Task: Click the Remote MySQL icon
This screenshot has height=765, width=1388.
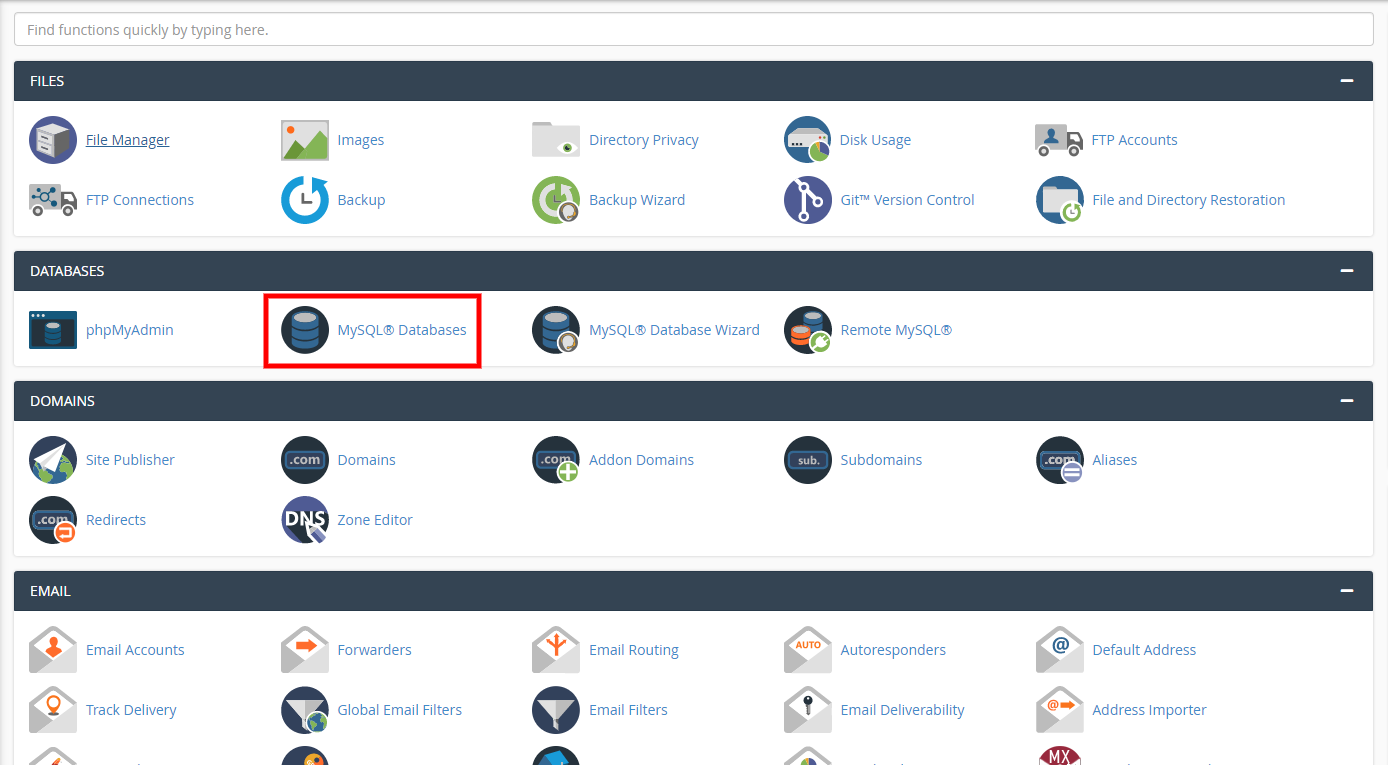Action: (808, 330)
